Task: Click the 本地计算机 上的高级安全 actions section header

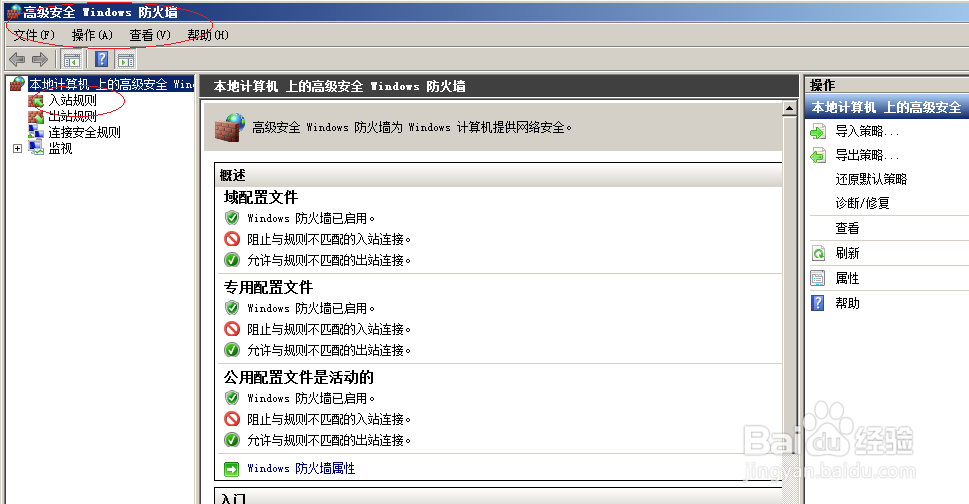Action: (887, 107)
